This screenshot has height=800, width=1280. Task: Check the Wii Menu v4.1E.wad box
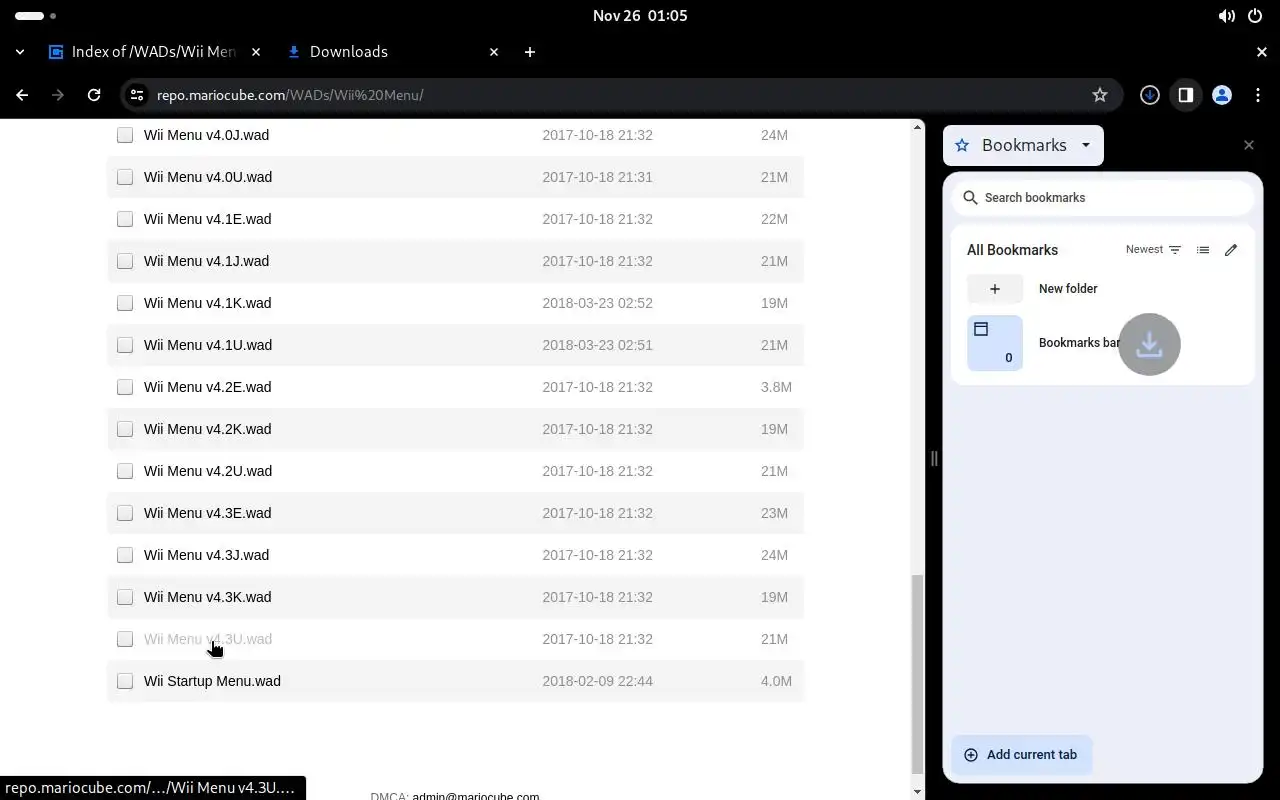point(125,219)
